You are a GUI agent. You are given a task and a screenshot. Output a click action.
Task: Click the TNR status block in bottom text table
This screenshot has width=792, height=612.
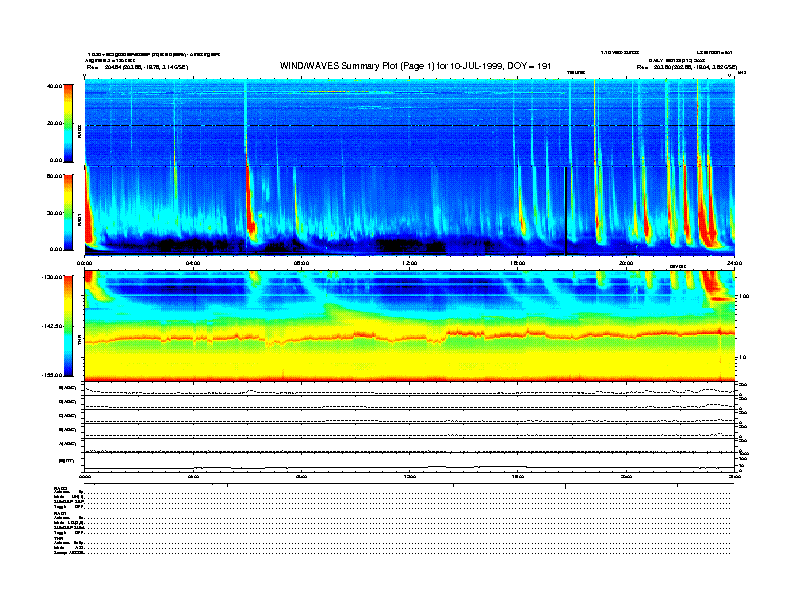[x=70, y=545]
